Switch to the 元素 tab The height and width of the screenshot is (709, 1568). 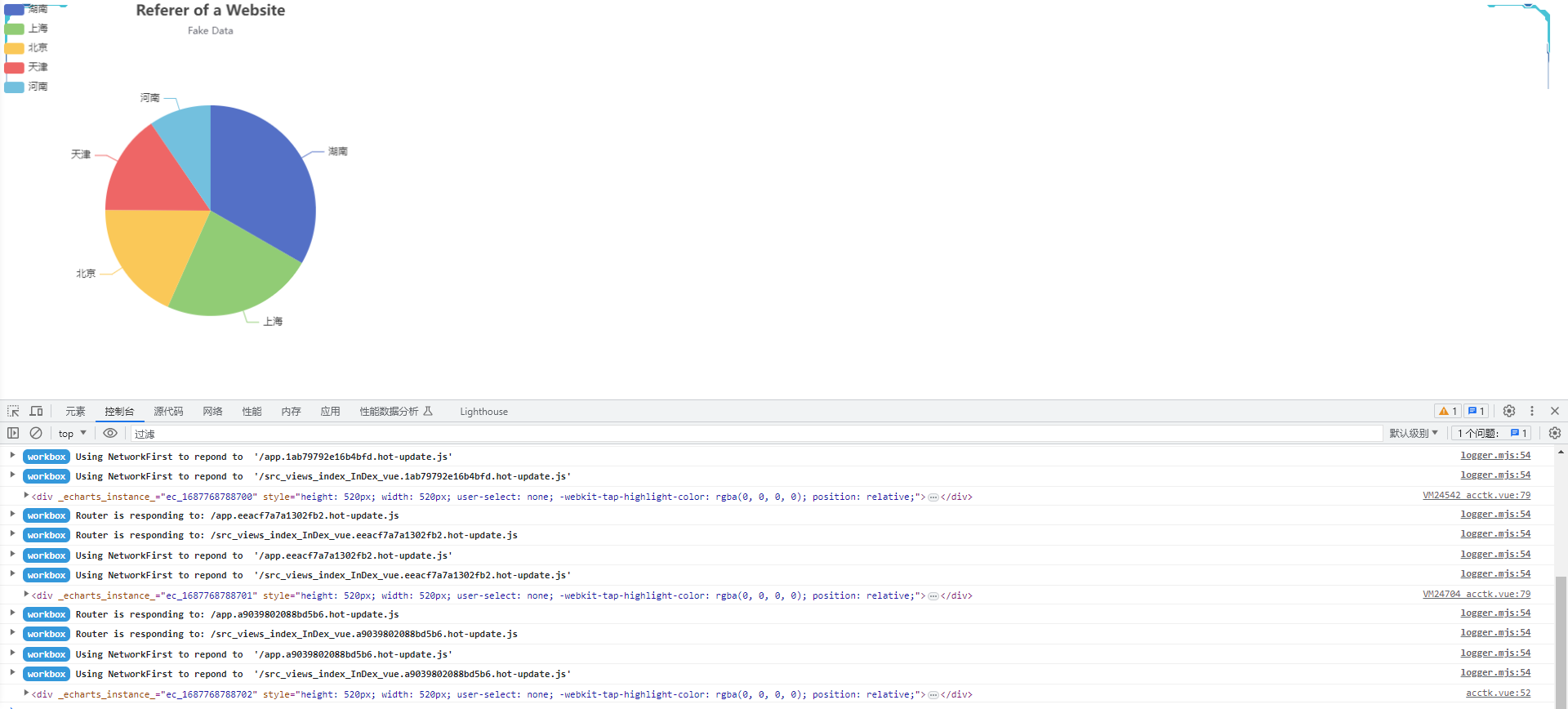coord(75,411)
